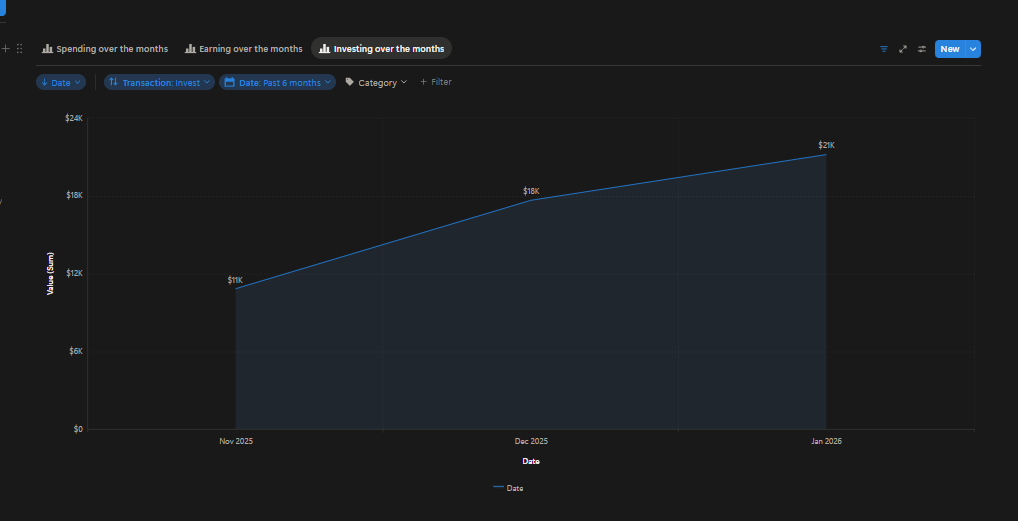Click the six-dot drag handle icon

coord(19,49)
